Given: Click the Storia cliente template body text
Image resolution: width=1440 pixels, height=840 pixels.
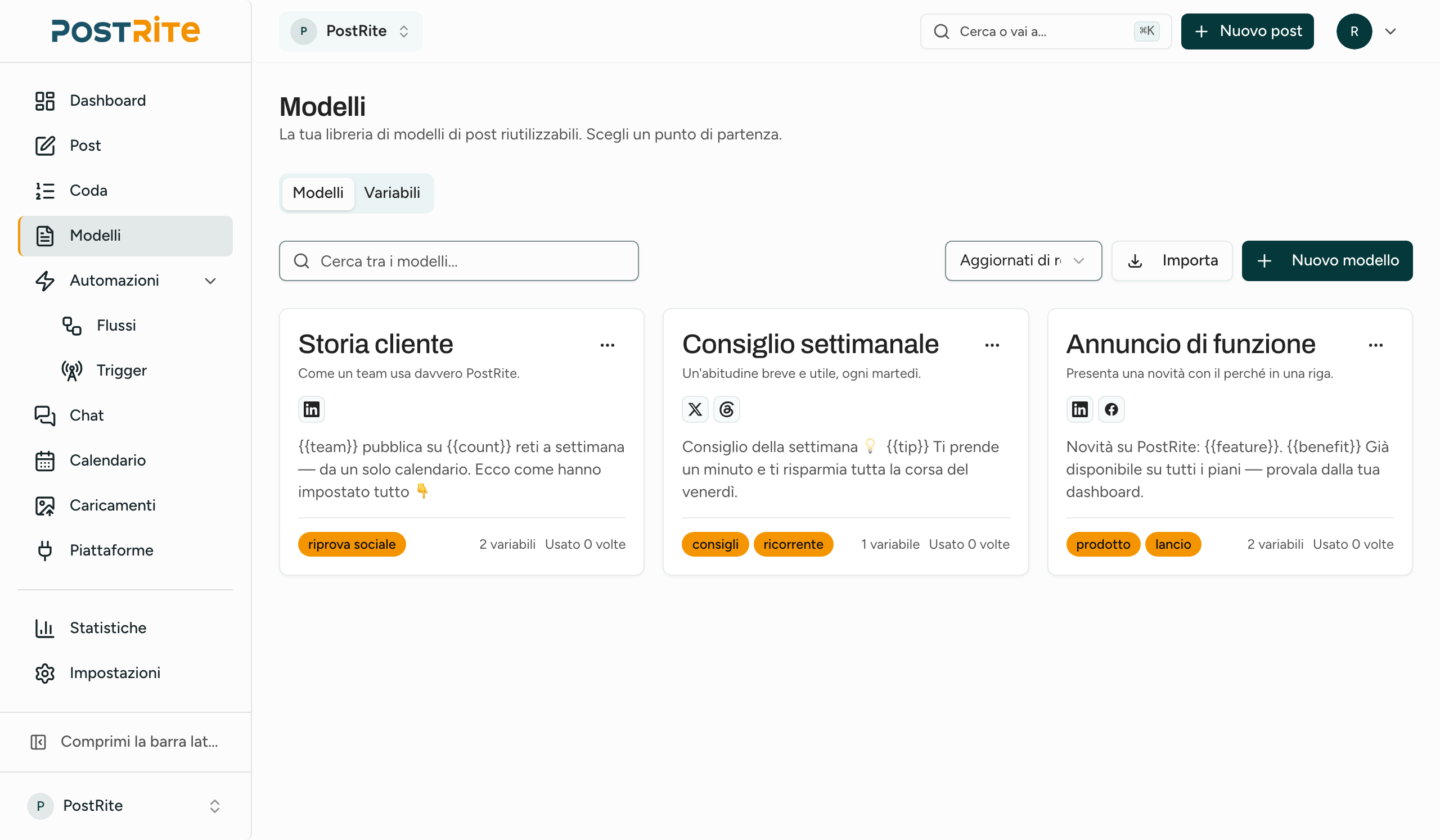Looking at the screenshot, I should [x=462, y=469].
